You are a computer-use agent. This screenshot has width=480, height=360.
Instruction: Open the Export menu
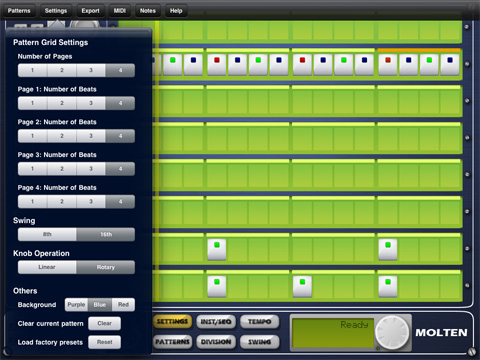tap(90, 11)
